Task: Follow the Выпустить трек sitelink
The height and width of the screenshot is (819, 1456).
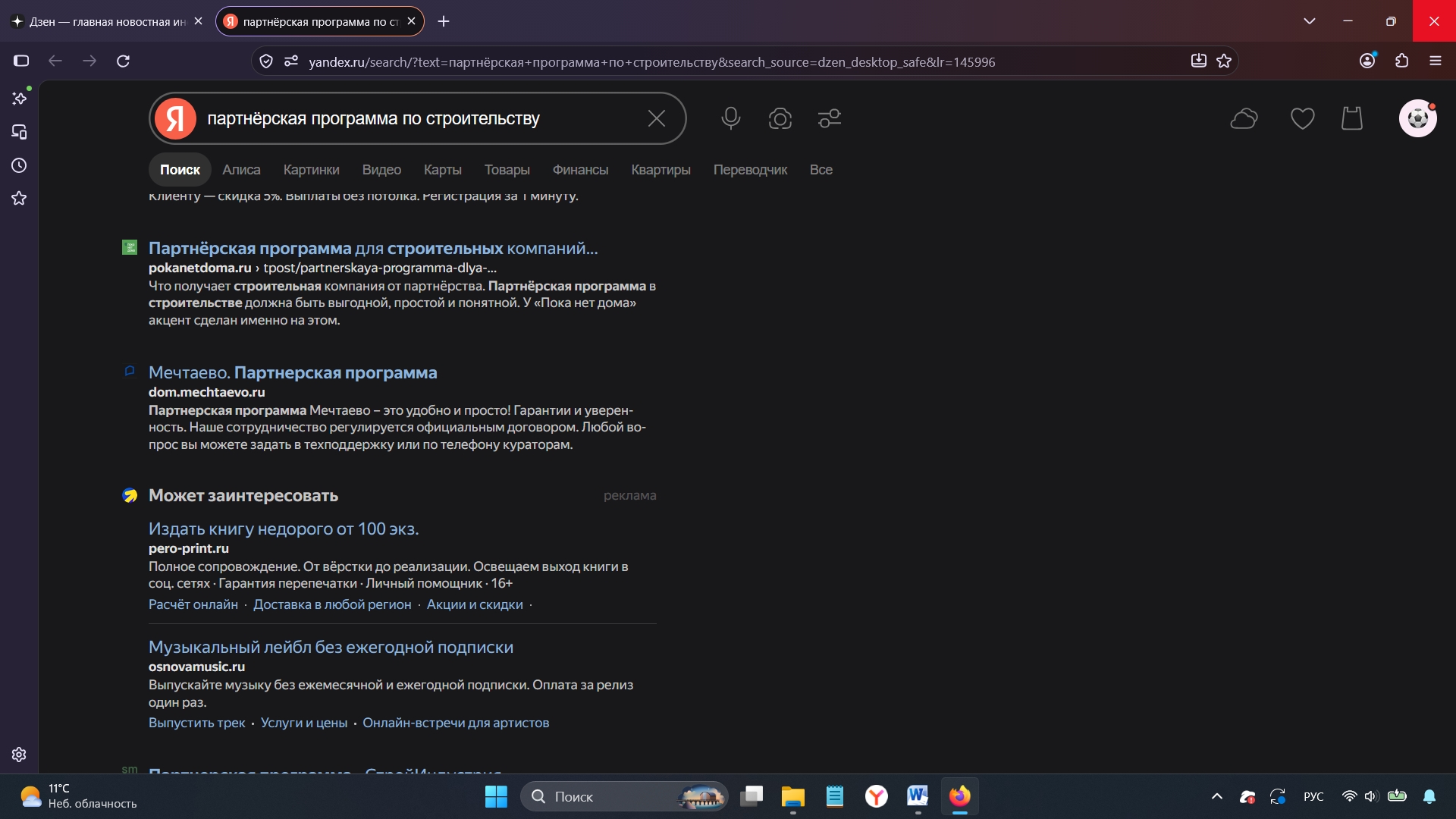Action: pos(197,723)
